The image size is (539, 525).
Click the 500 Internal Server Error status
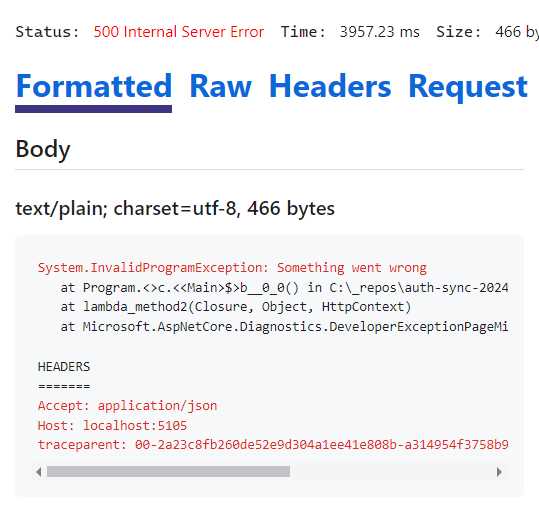[x=179, y=32]
